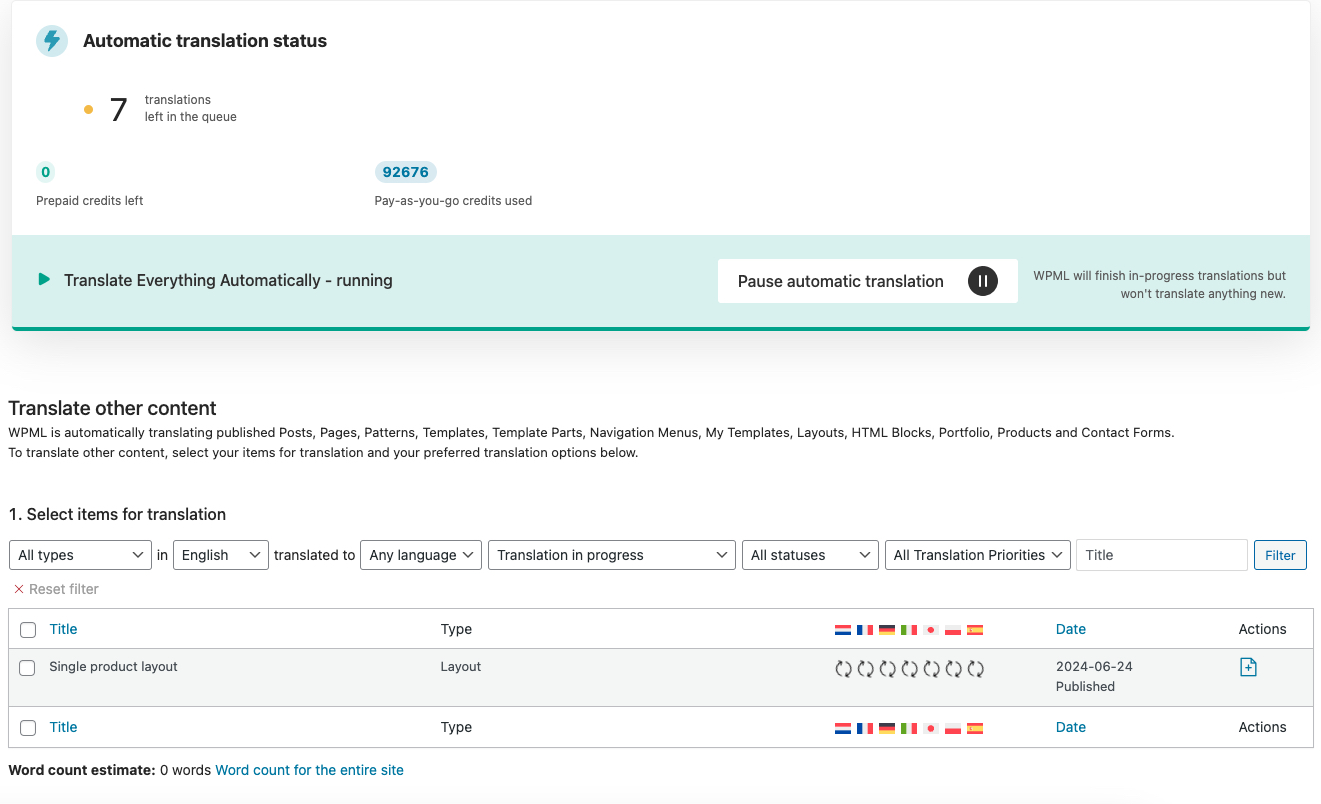Click the Pause automatic translation button
The image size is (1321, 804).
click(868, 281)
